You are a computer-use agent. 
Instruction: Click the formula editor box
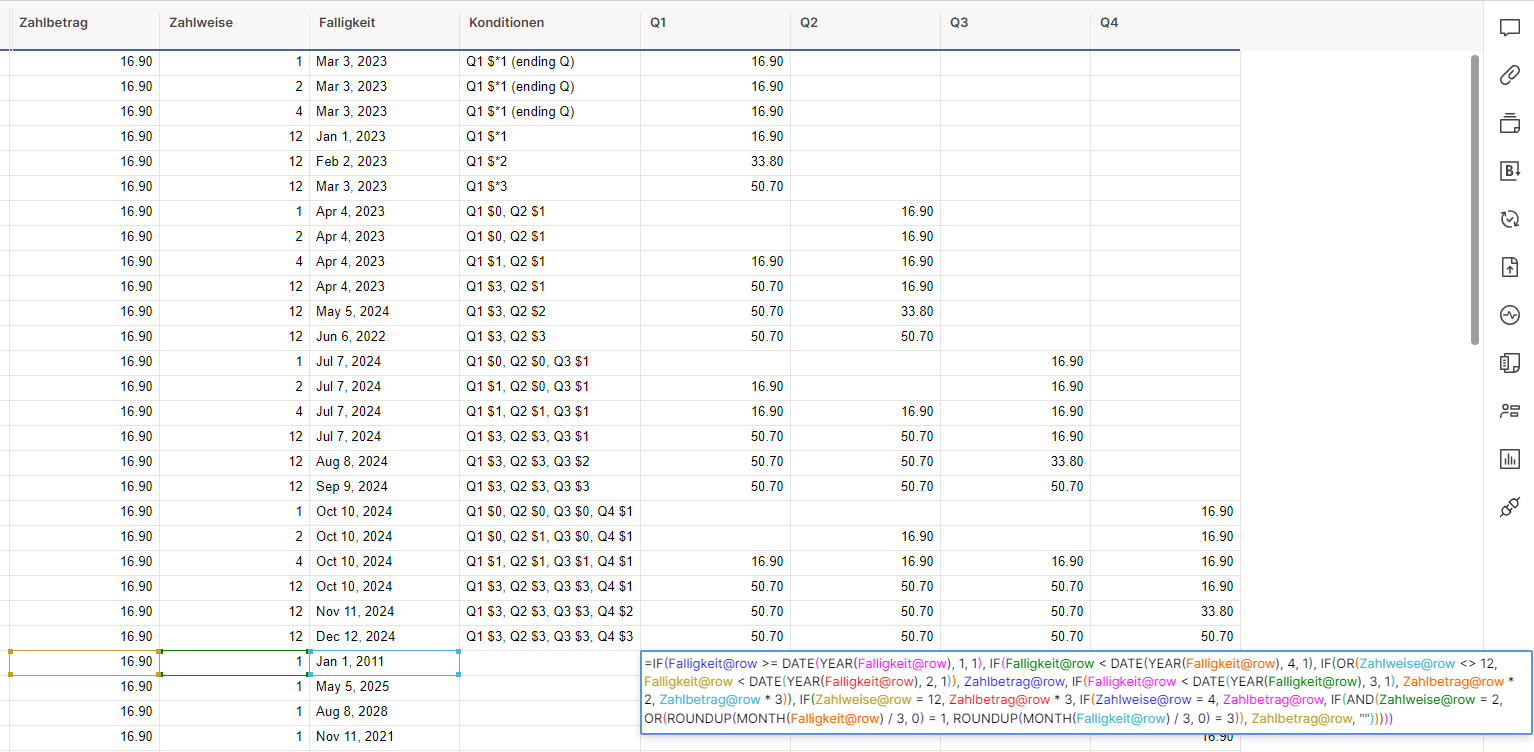point(1086,691)
